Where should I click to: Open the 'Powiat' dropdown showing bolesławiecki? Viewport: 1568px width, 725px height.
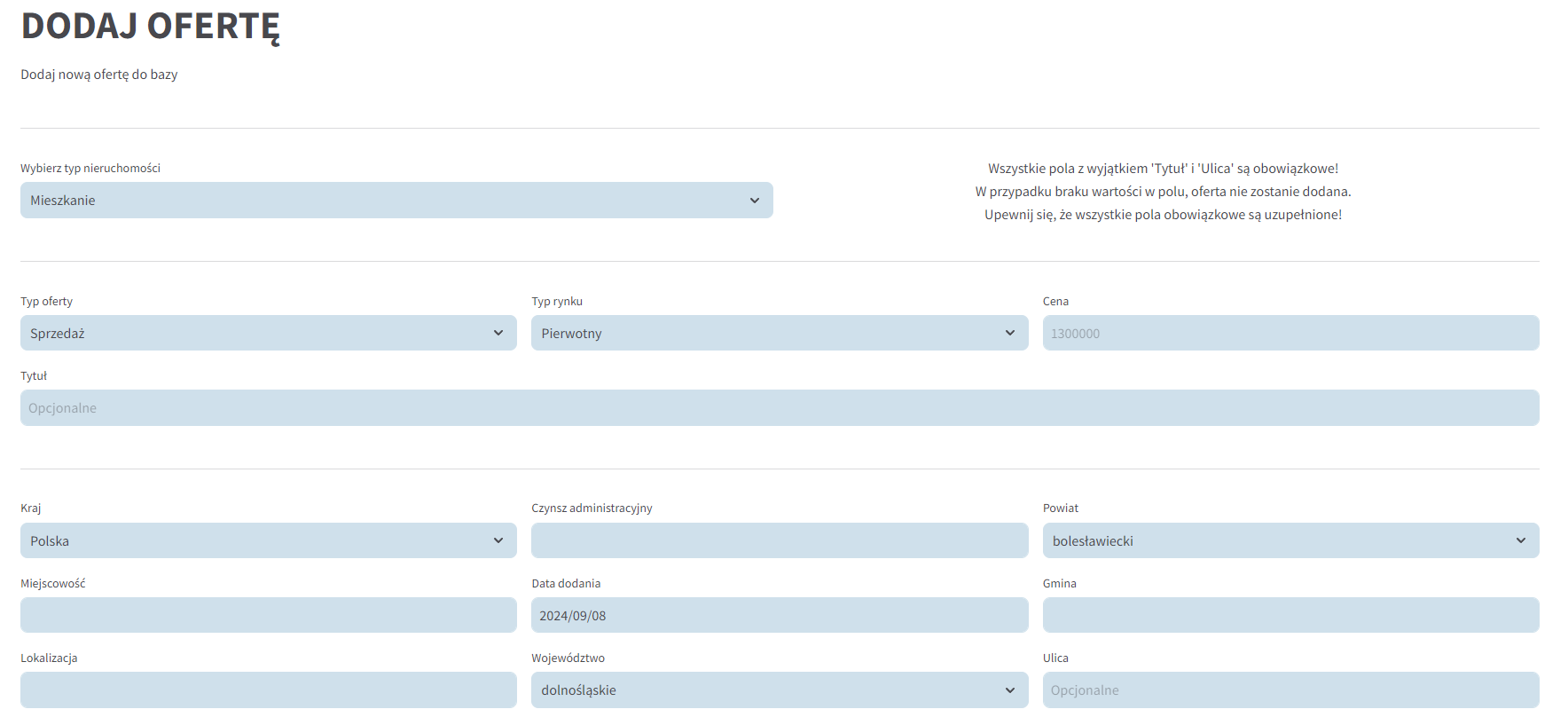coord(1291,540)
